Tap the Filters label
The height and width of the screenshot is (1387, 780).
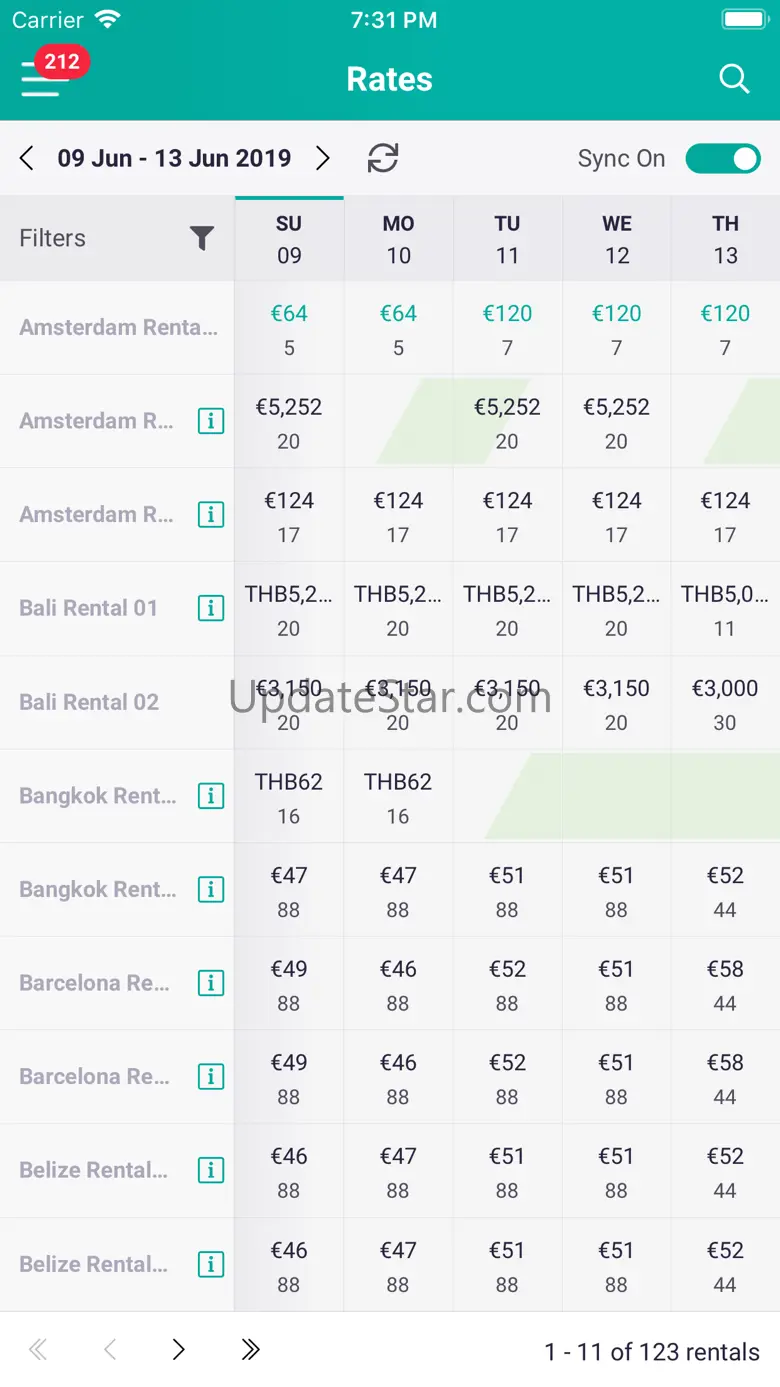53,238
